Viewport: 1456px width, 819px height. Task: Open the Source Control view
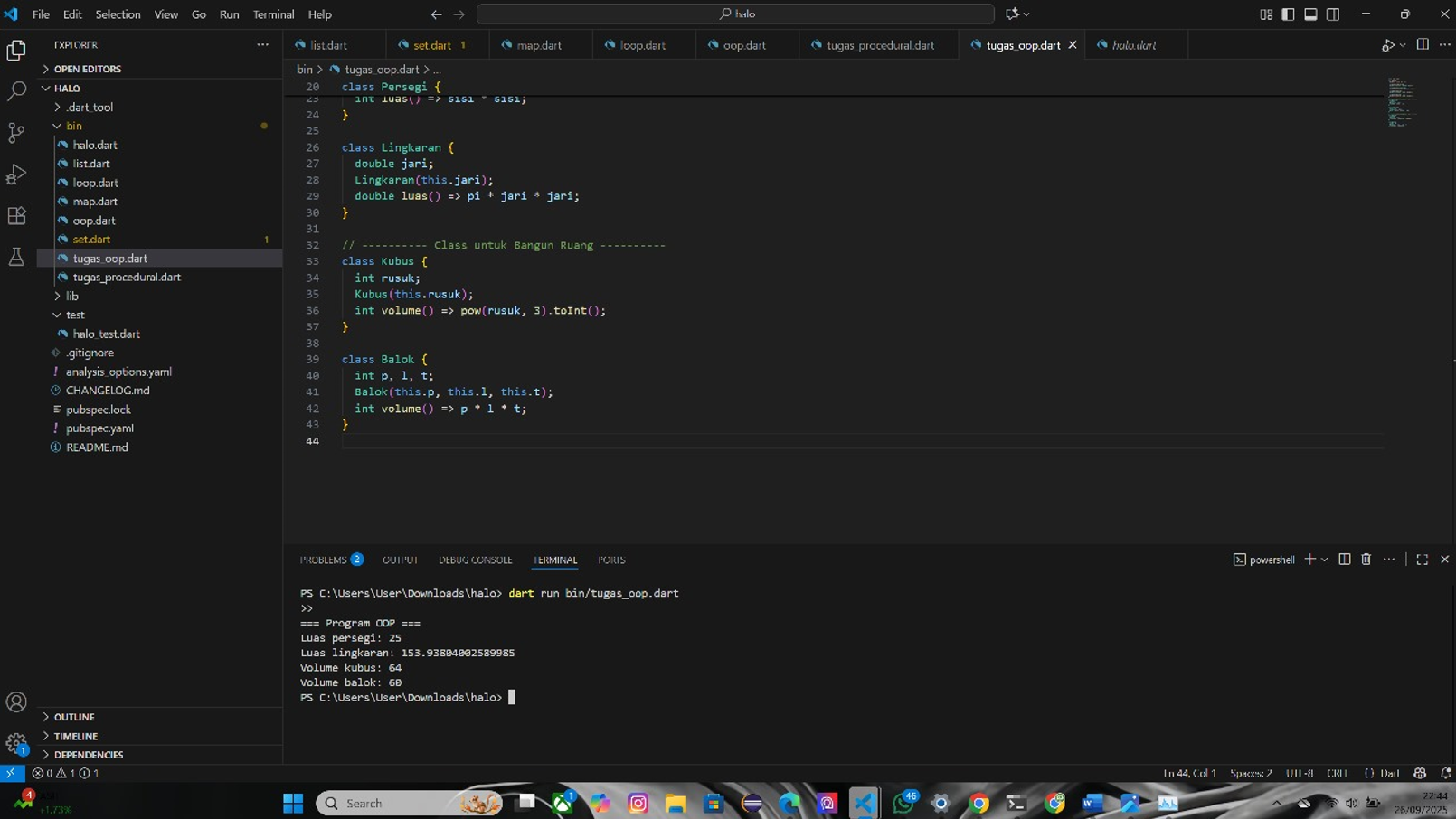[16, 133]
